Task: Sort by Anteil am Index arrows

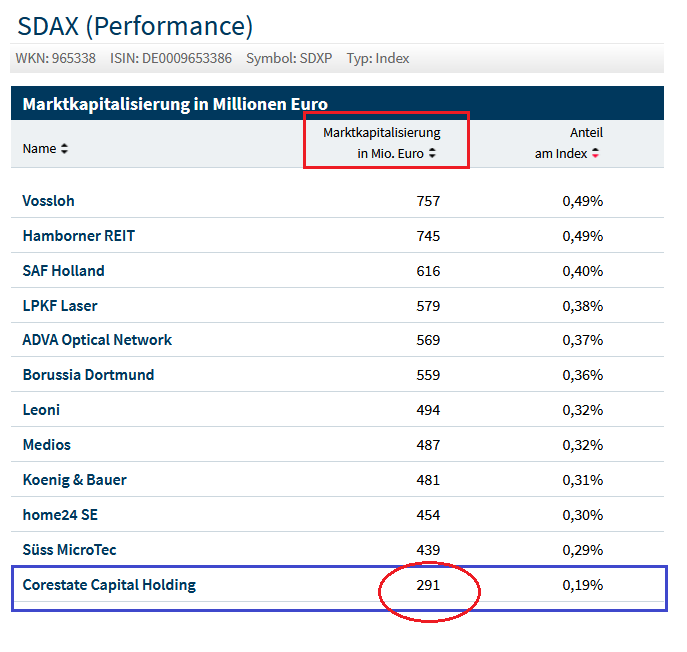Action: 596,154
